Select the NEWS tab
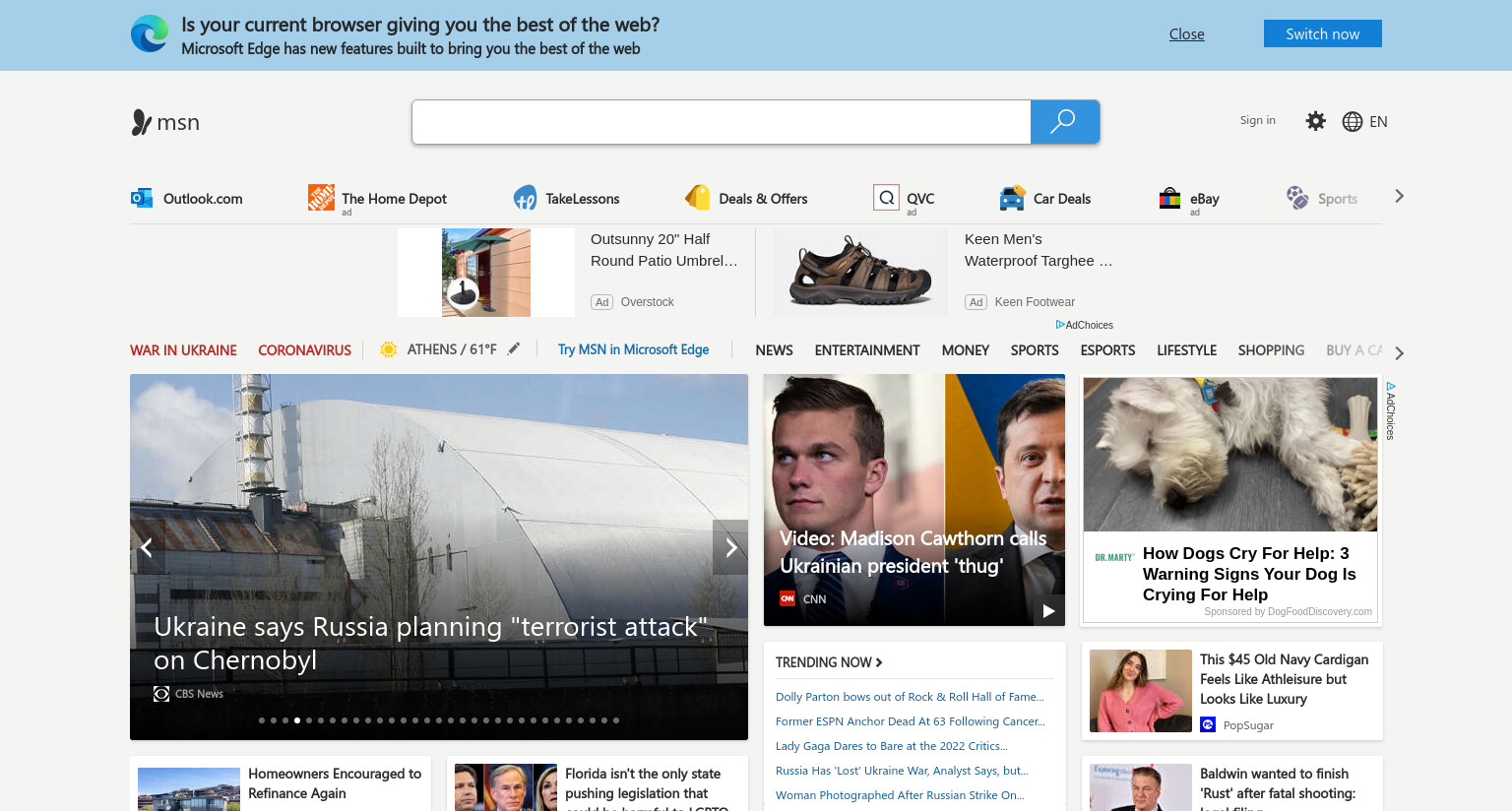This screenshot has width=1512, height=811. point(774,350)
